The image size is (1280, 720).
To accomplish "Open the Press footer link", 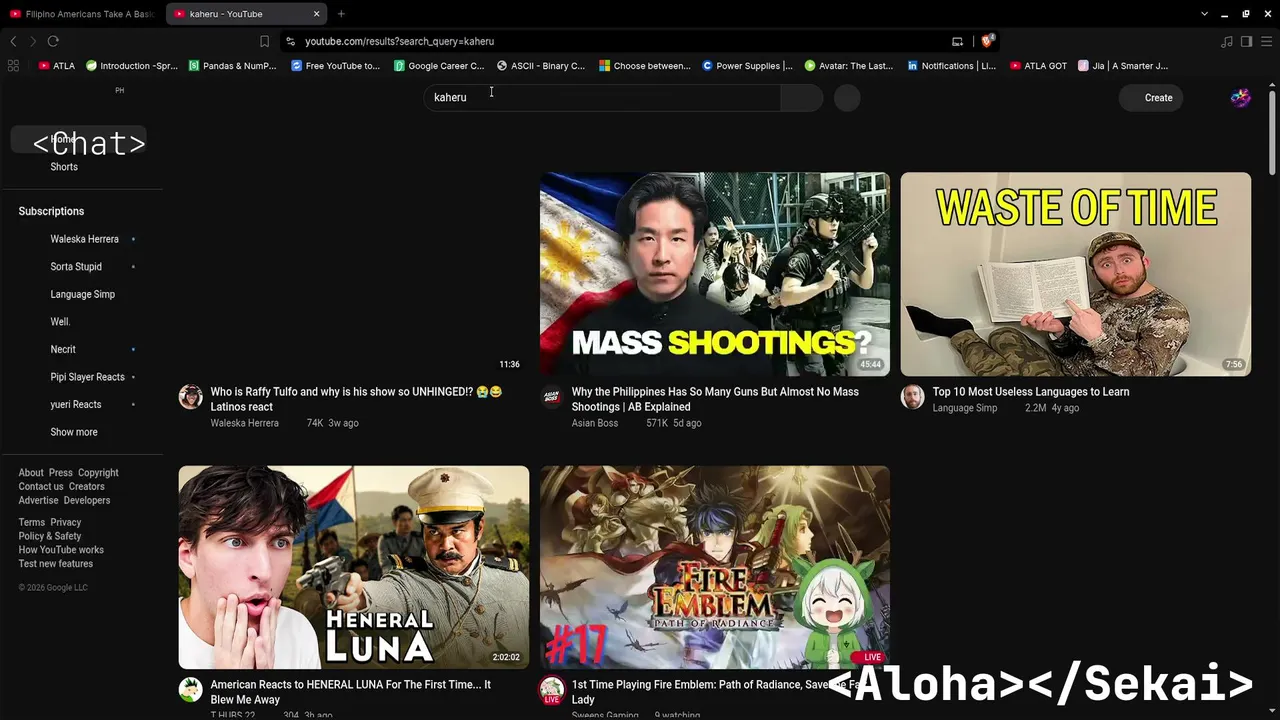I will [61, 473].
